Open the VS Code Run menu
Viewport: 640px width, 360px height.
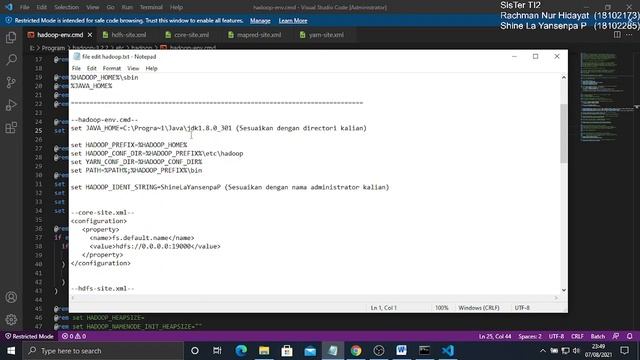click(127, 7)
